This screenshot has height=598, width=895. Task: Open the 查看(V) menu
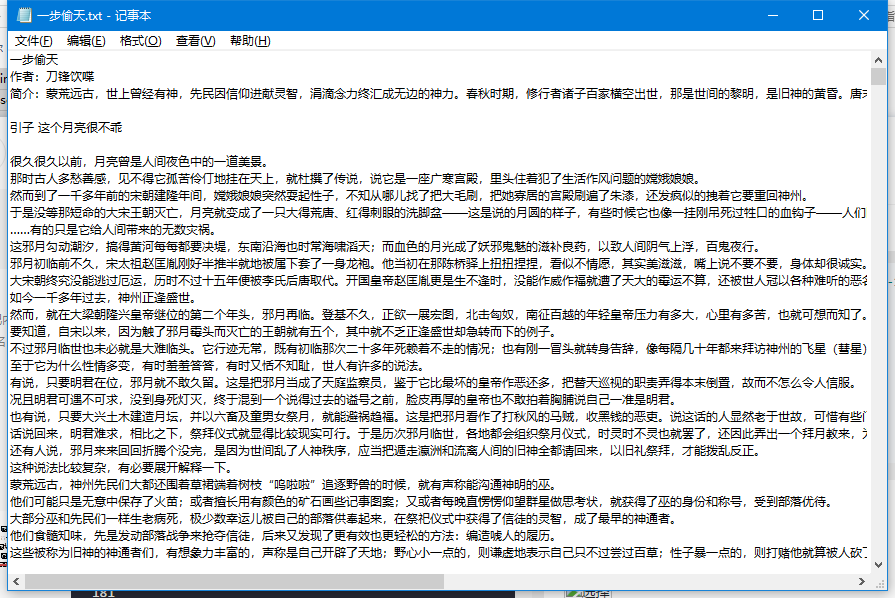pyautogui.click(x=195, y=41)
